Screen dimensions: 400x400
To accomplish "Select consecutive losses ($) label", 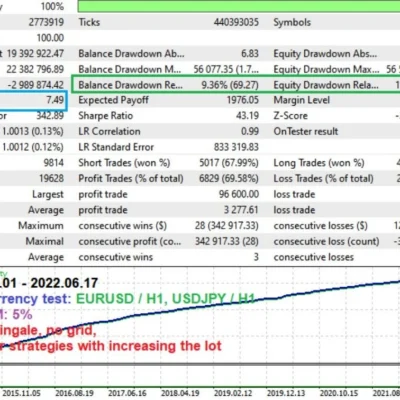I will click(x=320, y=226).
